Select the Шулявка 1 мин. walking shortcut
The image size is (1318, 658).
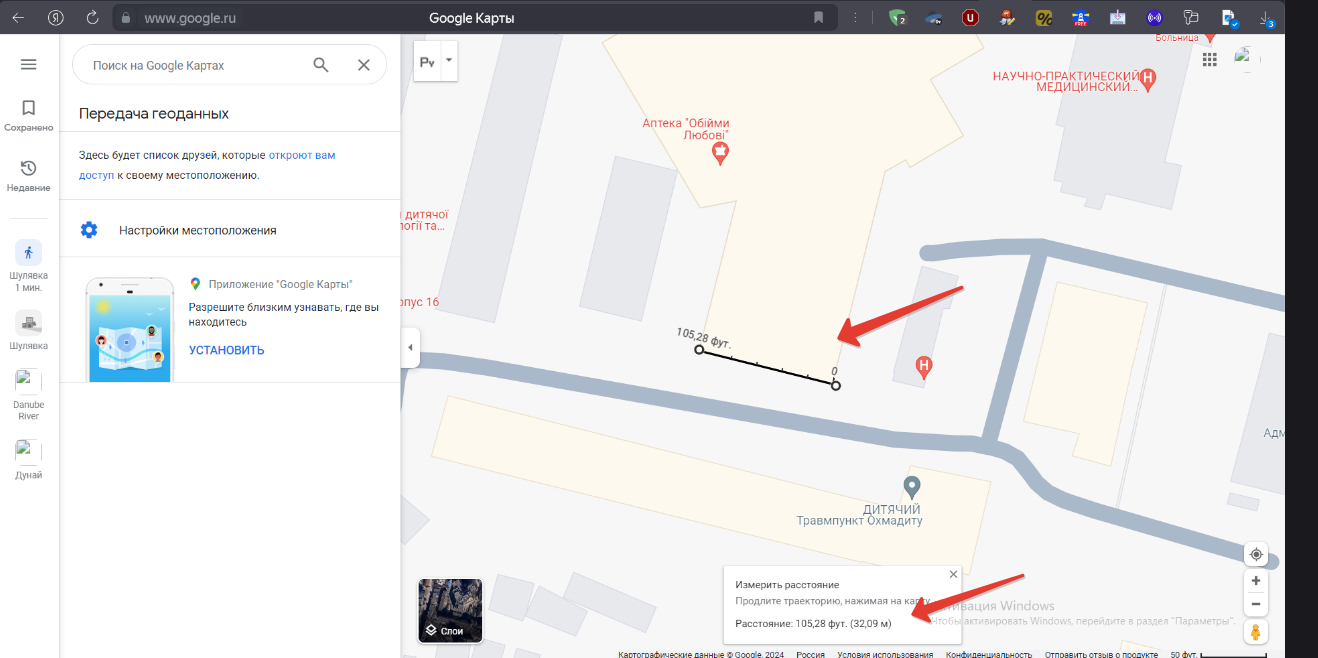[x=29, y=266]
